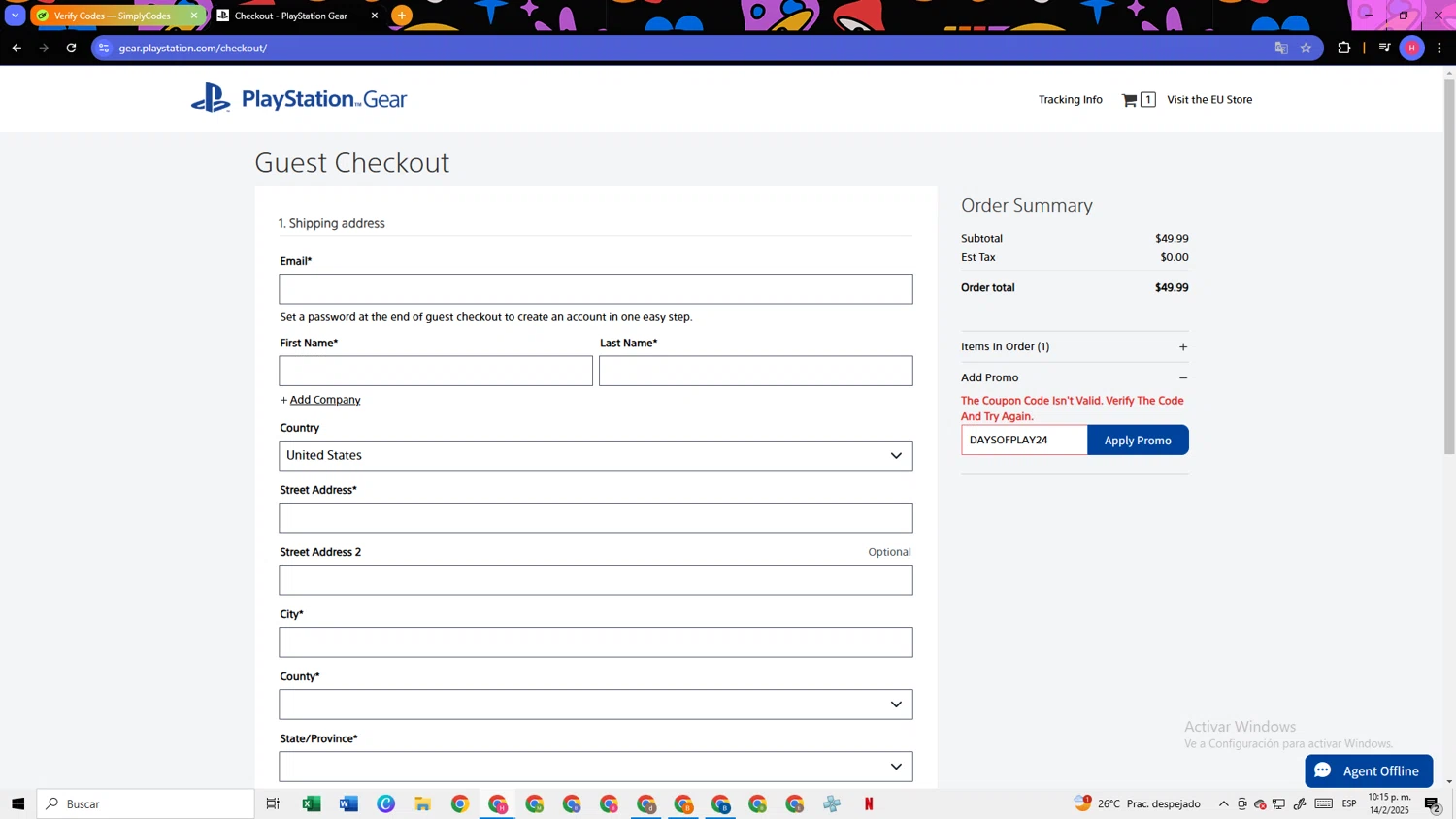Click the Buscar taskbar search box

146,803
